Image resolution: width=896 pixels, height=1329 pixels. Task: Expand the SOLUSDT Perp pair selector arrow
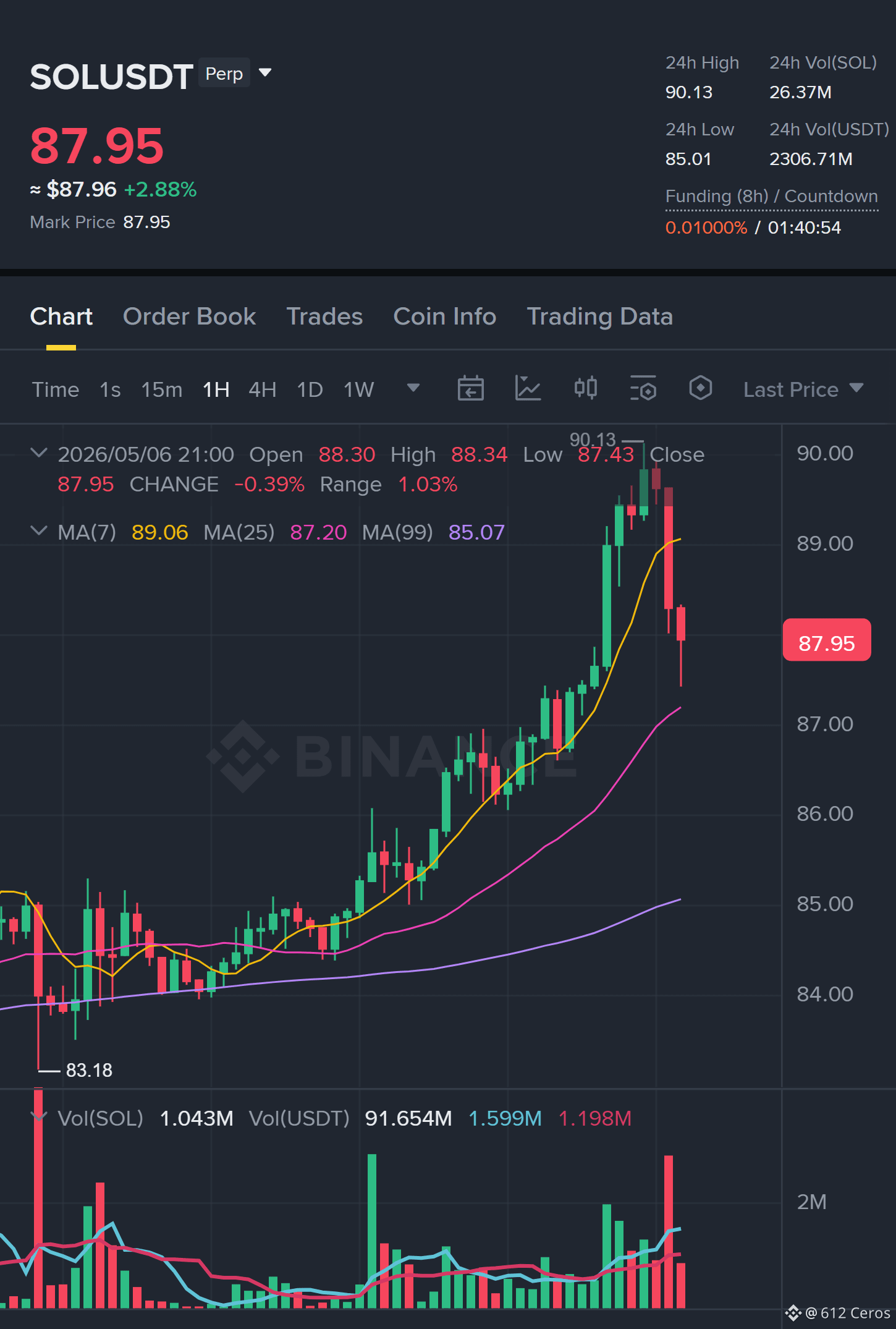[x=265, y=73]
